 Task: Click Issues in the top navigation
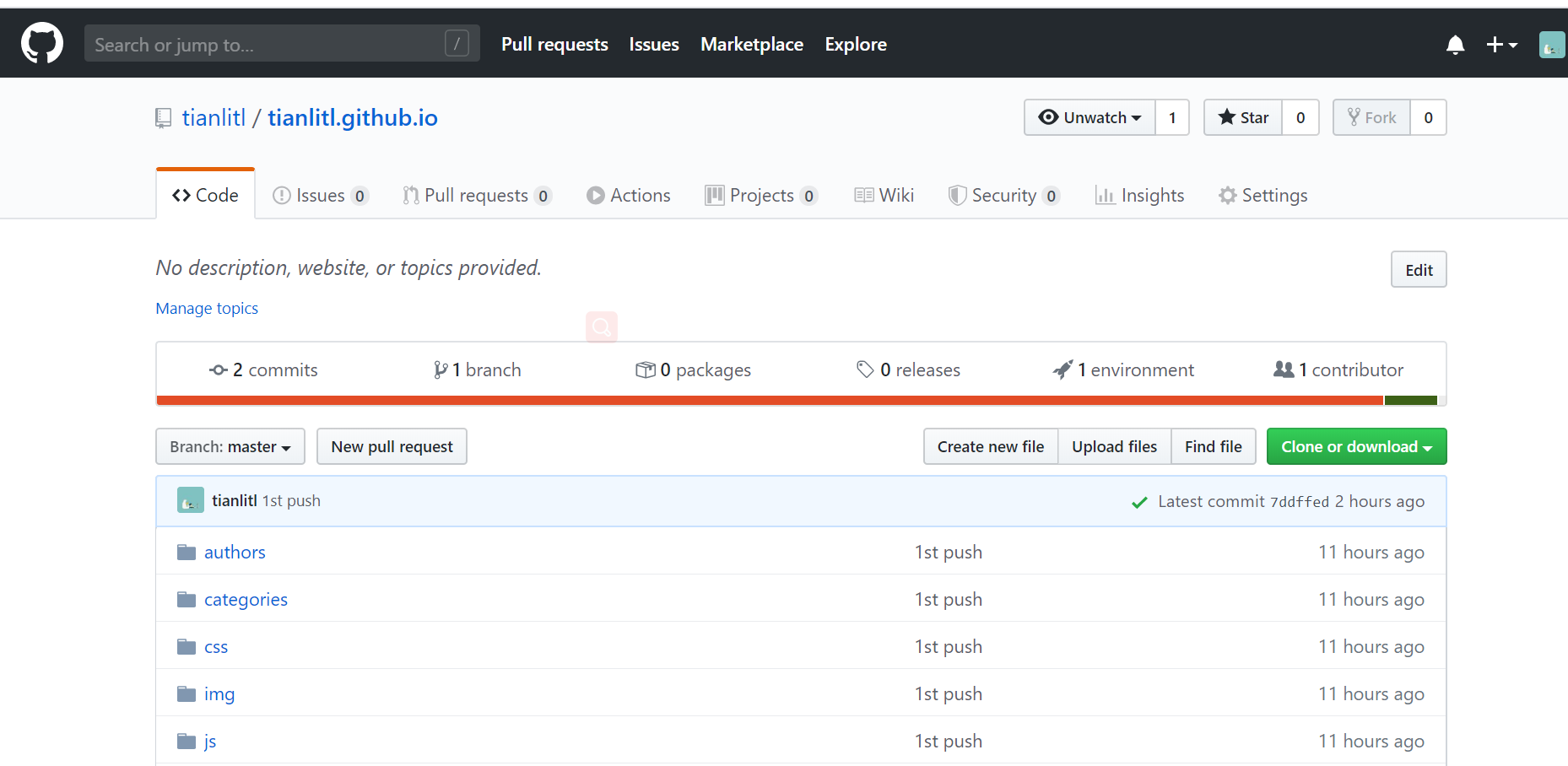point(654,44)
